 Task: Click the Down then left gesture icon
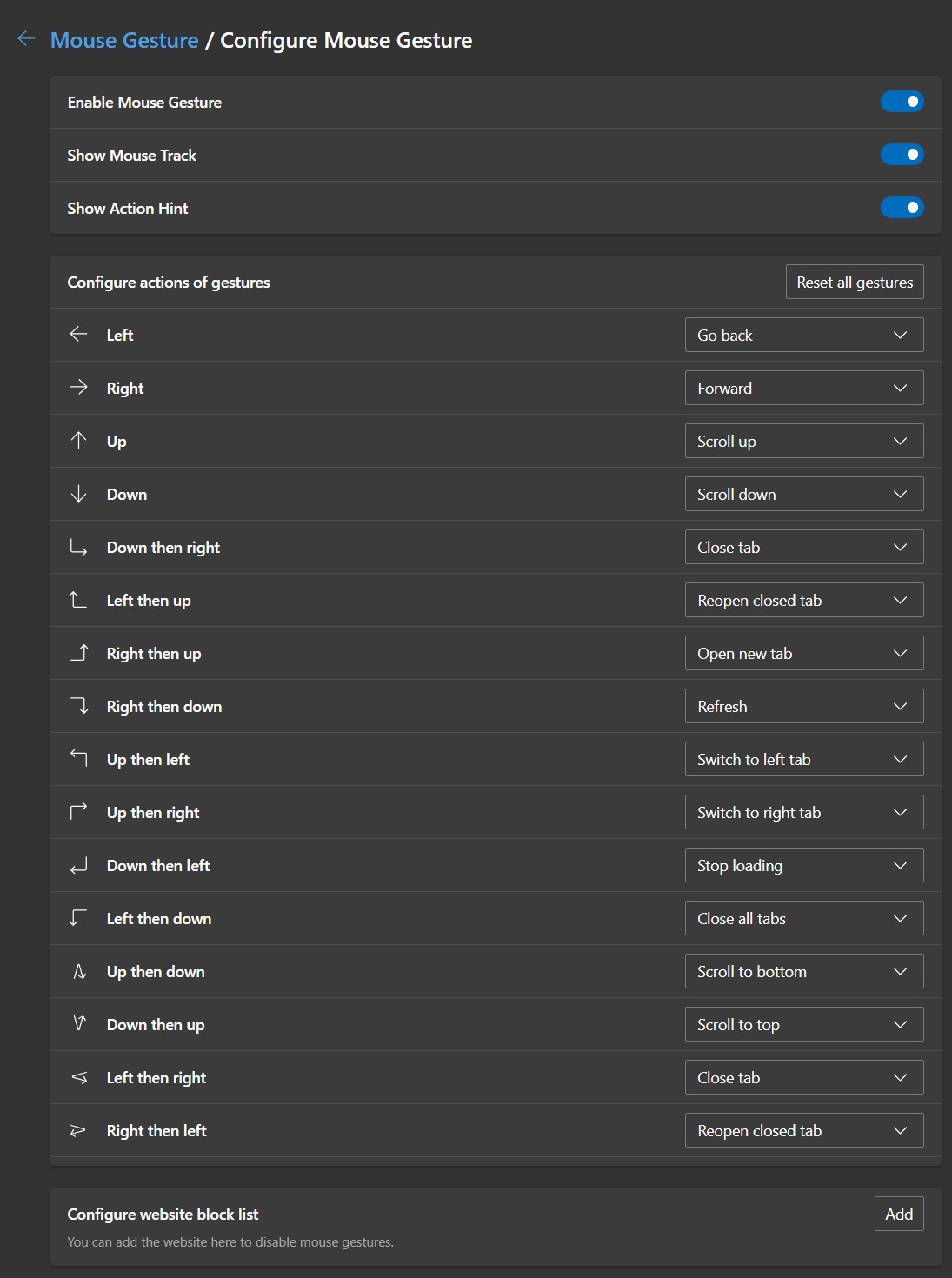[79, 865]
